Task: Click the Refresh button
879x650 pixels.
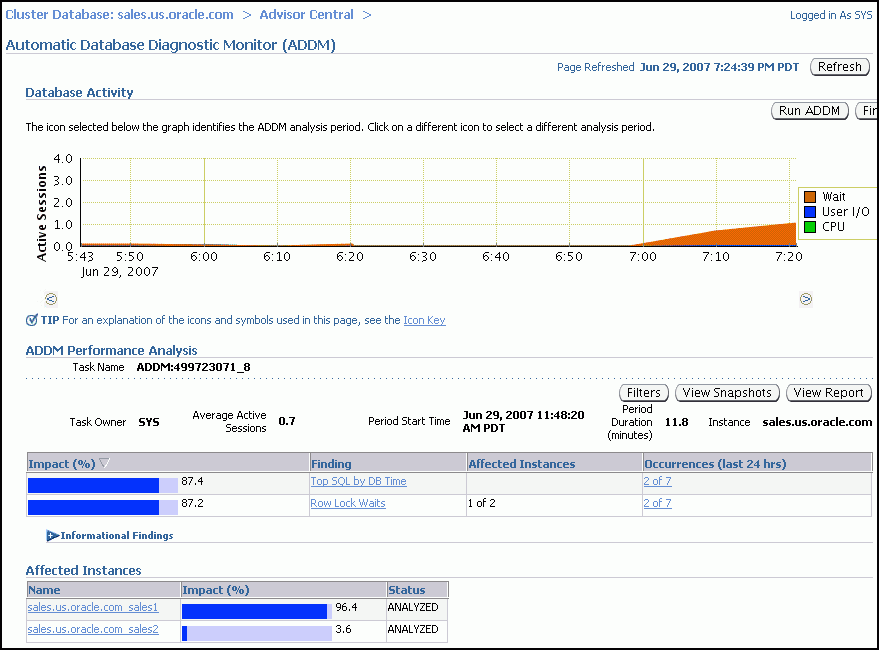Action: [x=839, y=66]
